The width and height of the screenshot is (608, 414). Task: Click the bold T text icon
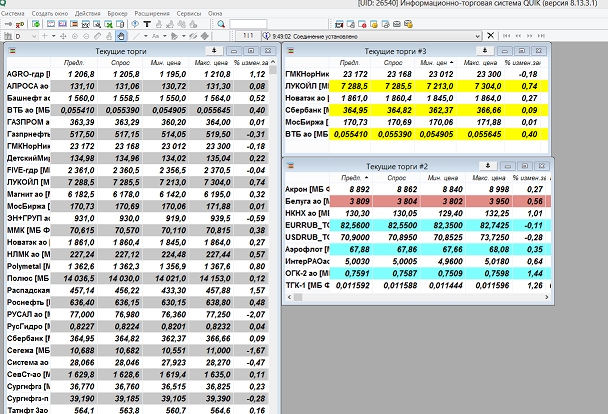(x=147, y=24)
